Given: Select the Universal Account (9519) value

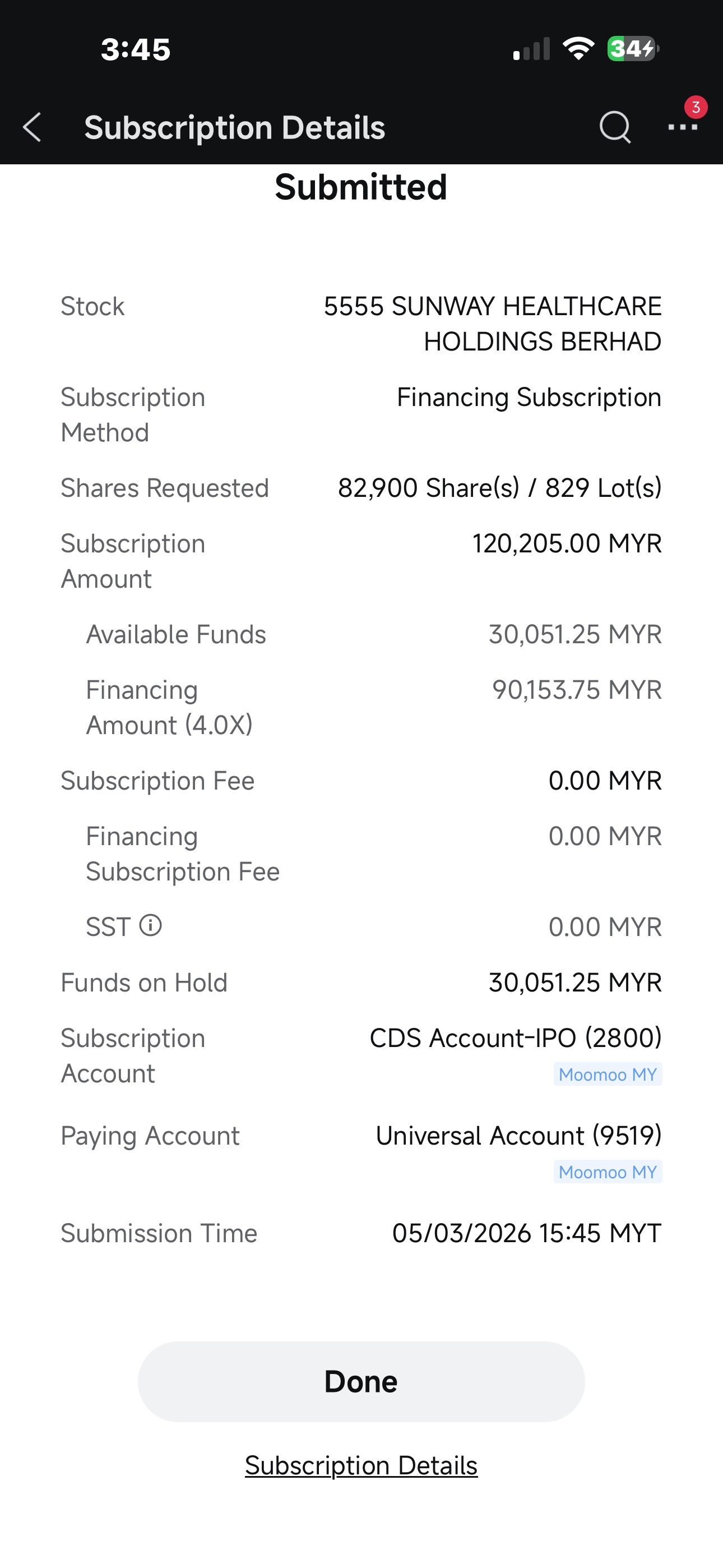Looking at the screenshot, I should click(x=518, y=1136).
